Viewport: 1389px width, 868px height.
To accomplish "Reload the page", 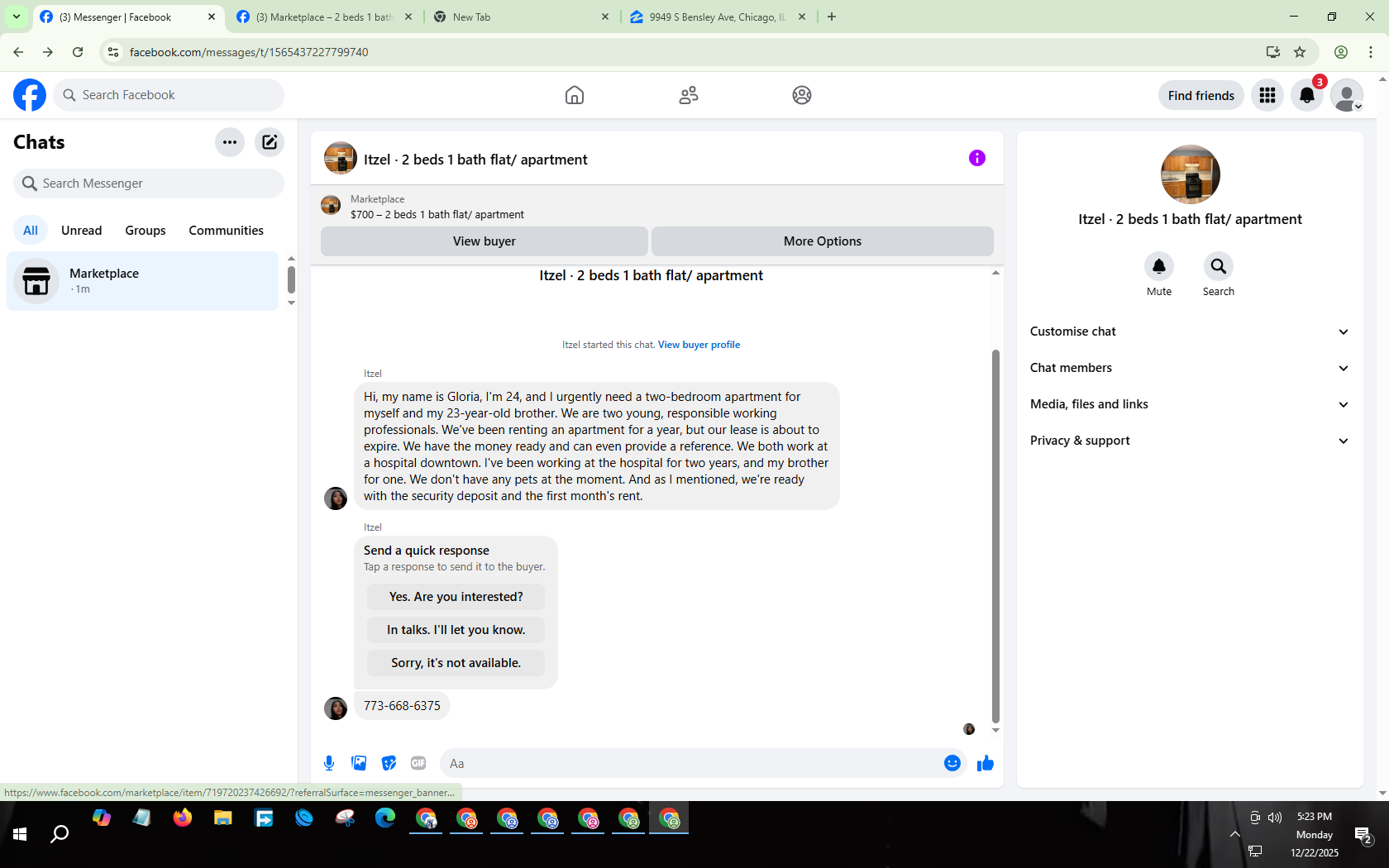I will point(78,52).
